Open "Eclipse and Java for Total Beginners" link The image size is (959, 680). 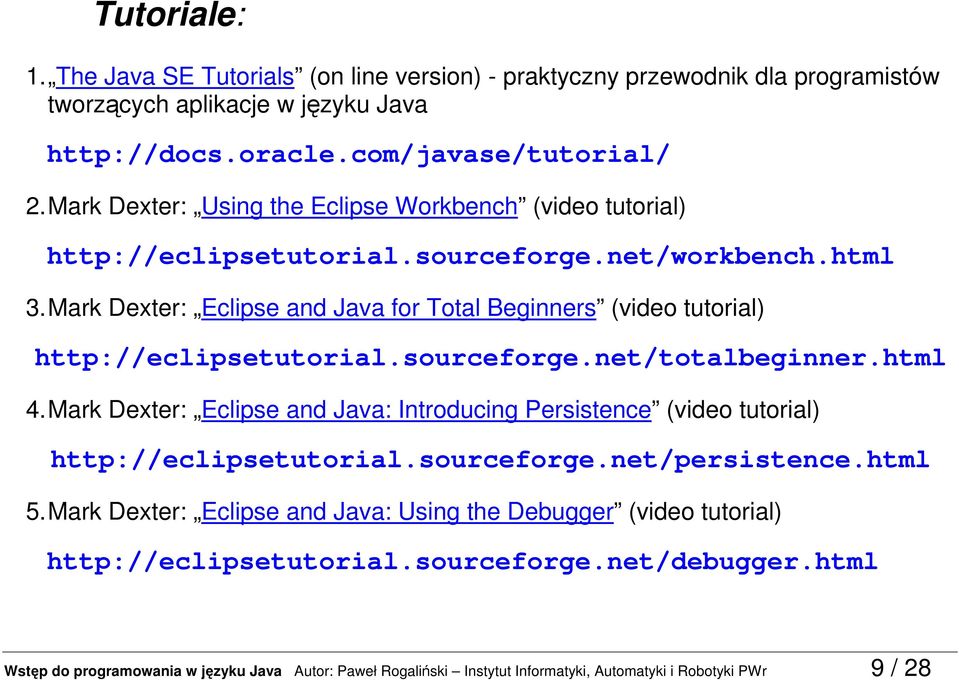tap(398, 308)
